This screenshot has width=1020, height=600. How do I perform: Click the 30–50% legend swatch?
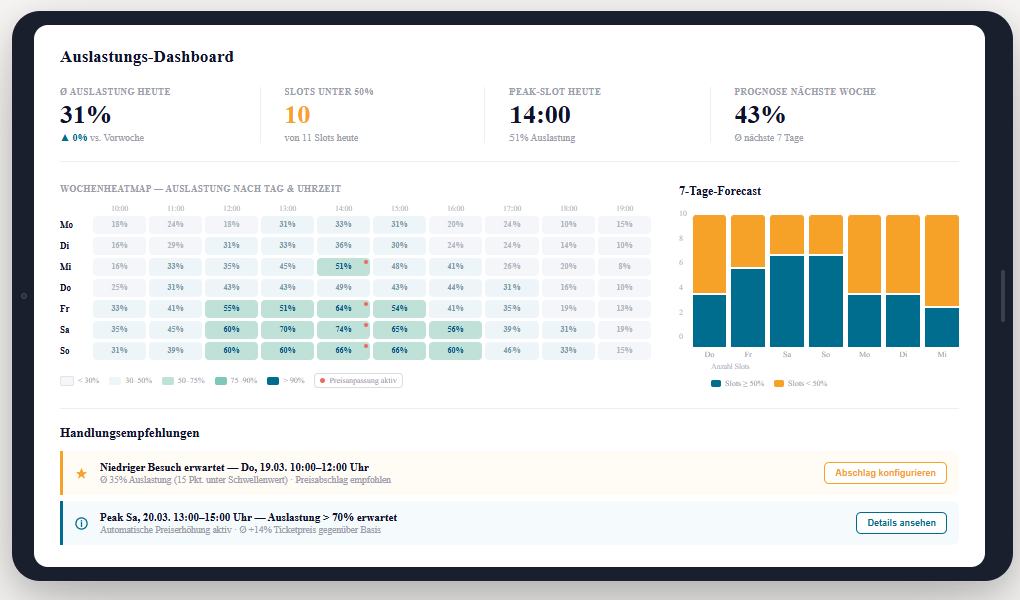(x=114, y=381)
